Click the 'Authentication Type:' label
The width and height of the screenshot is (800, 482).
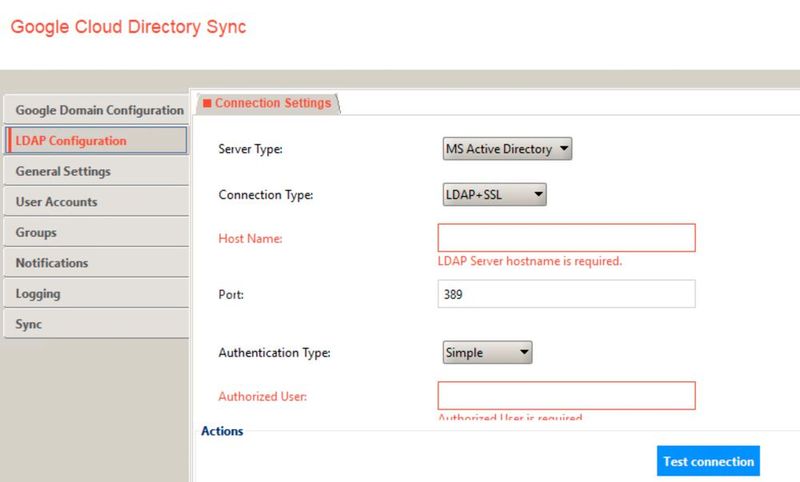pos(274,353)
